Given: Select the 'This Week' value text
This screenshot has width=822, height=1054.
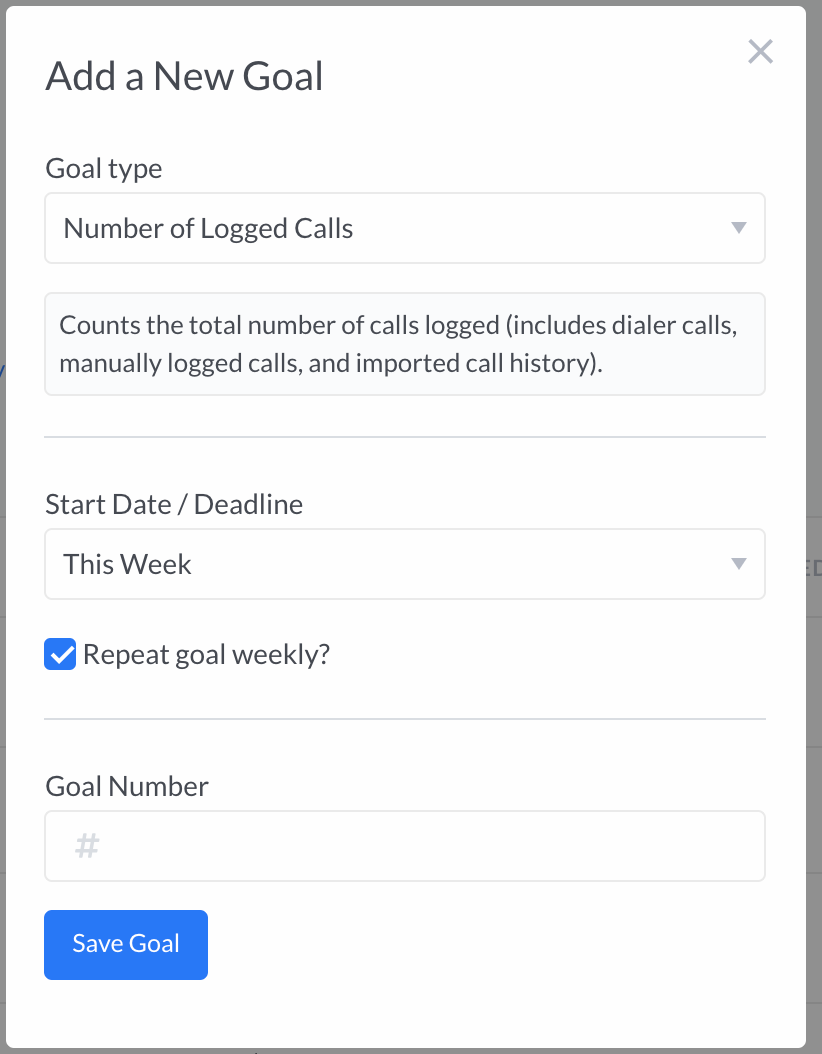Looking at the screenshot, I should [127, 564].
